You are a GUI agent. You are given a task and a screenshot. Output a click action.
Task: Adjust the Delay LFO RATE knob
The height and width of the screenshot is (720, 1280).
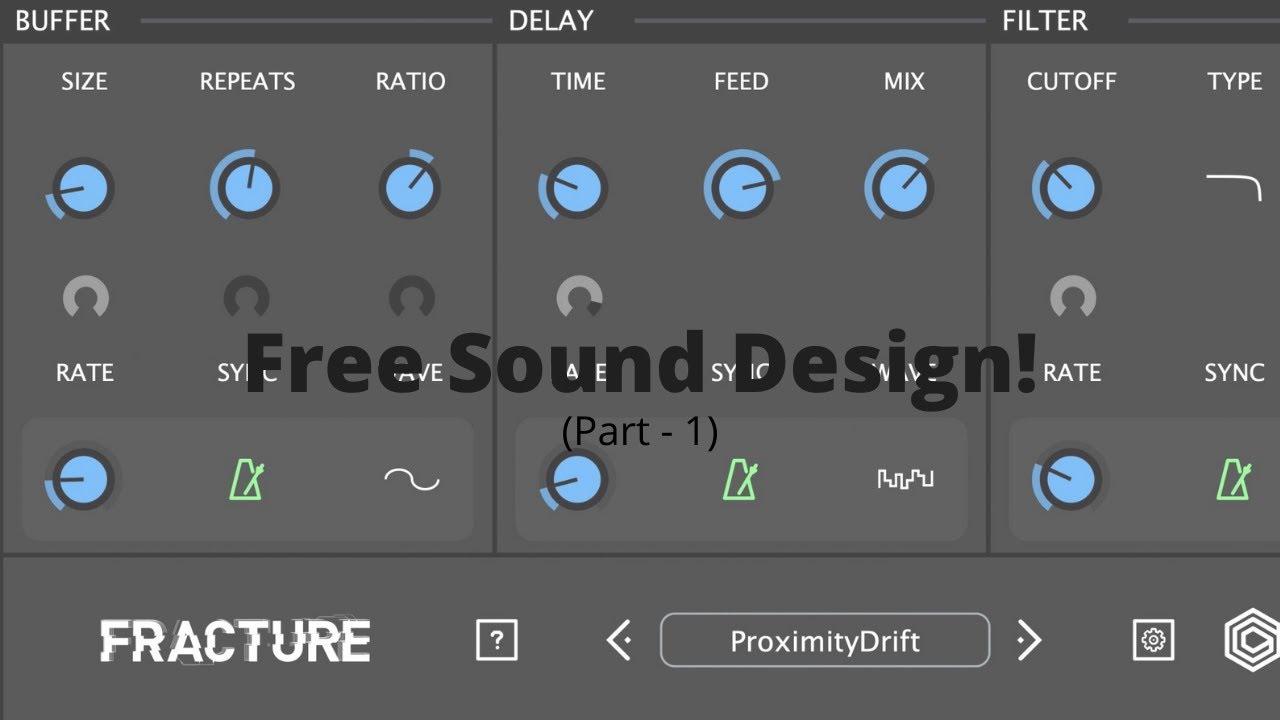[x=576, y=480]
